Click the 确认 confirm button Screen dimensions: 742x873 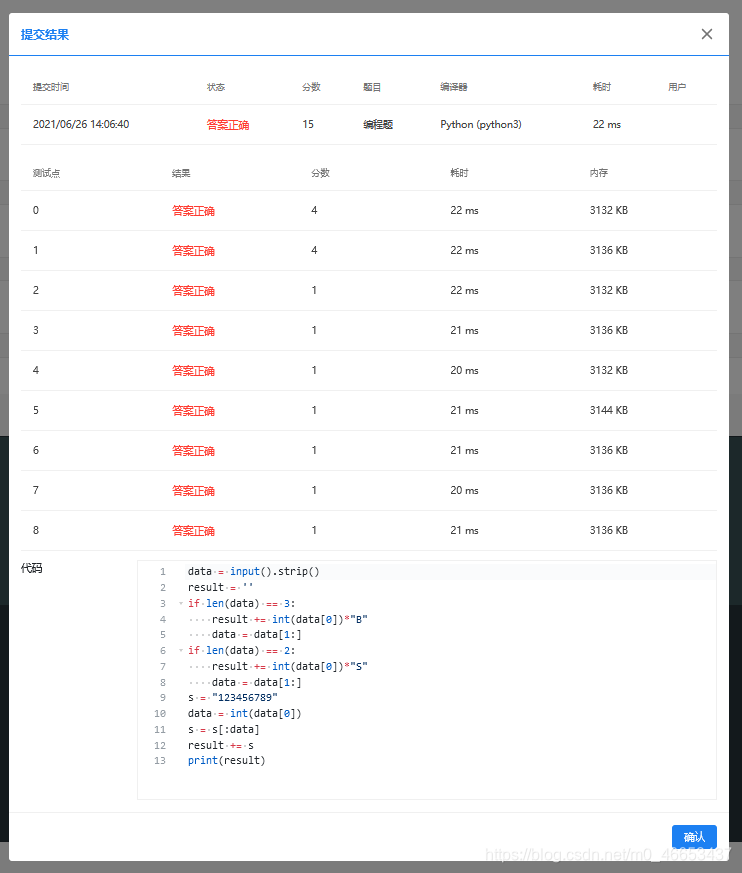tap(694, 837)
